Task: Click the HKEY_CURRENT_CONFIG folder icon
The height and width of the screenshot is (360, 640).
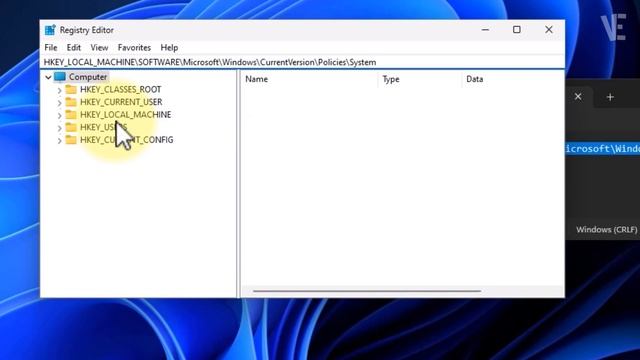Action: point(71,140)
